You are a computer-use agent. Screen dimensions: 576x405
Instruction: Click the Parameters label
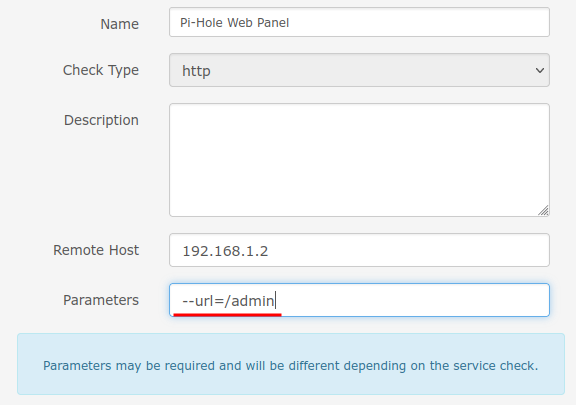click(x=101, y=300)
